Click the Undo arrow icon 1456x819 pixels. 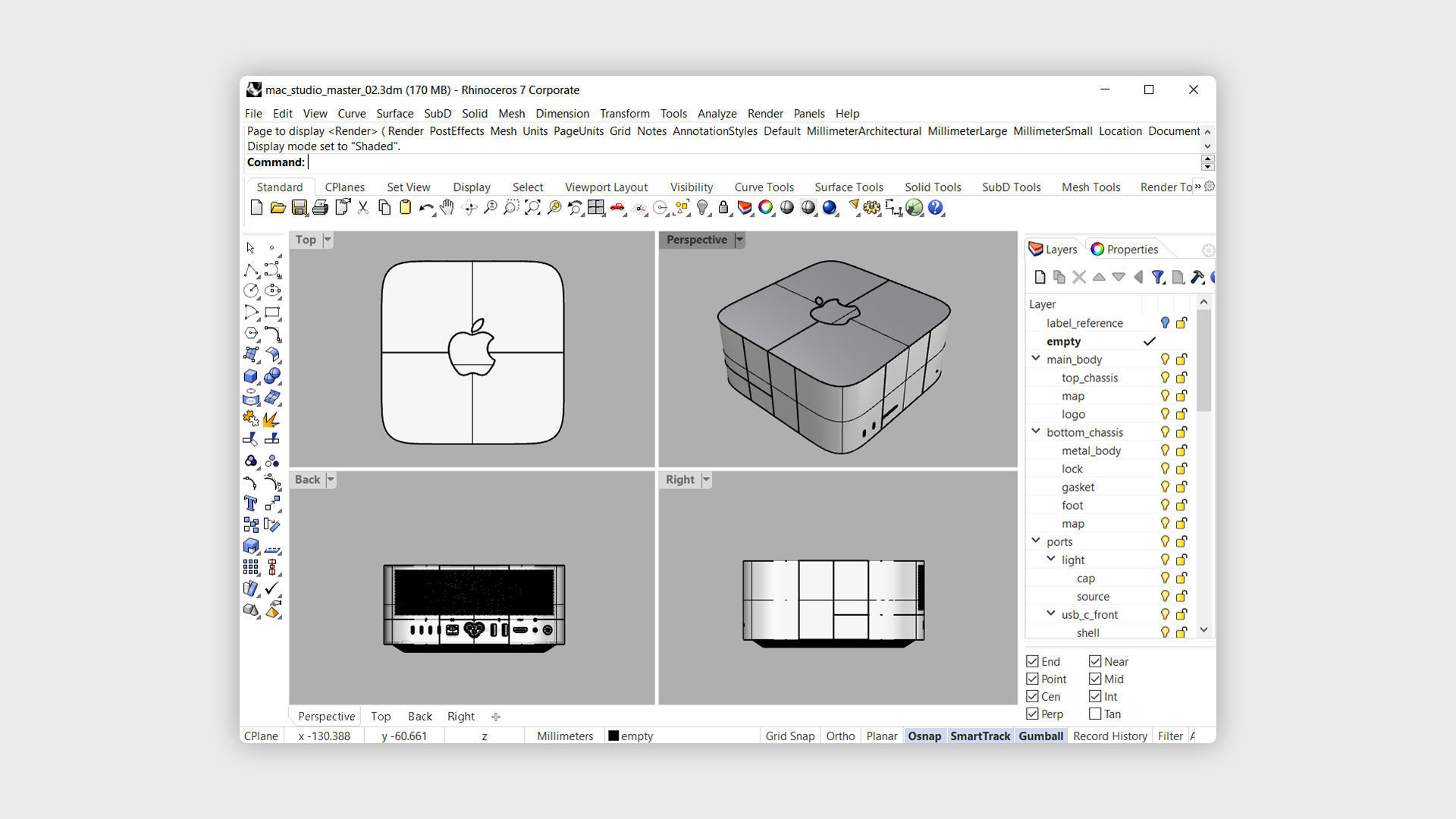pyautogui.click(x=426, y=208)
